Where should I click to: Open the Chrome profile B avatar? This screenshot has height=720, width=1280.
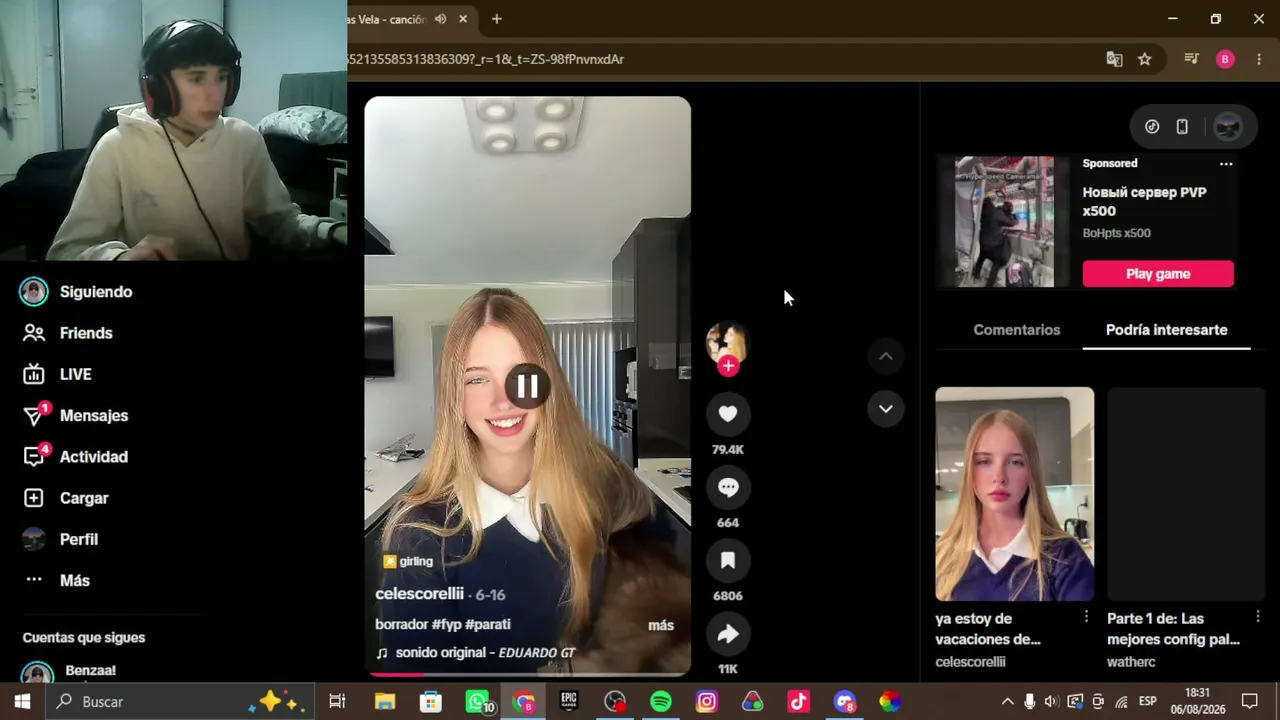1225,59
